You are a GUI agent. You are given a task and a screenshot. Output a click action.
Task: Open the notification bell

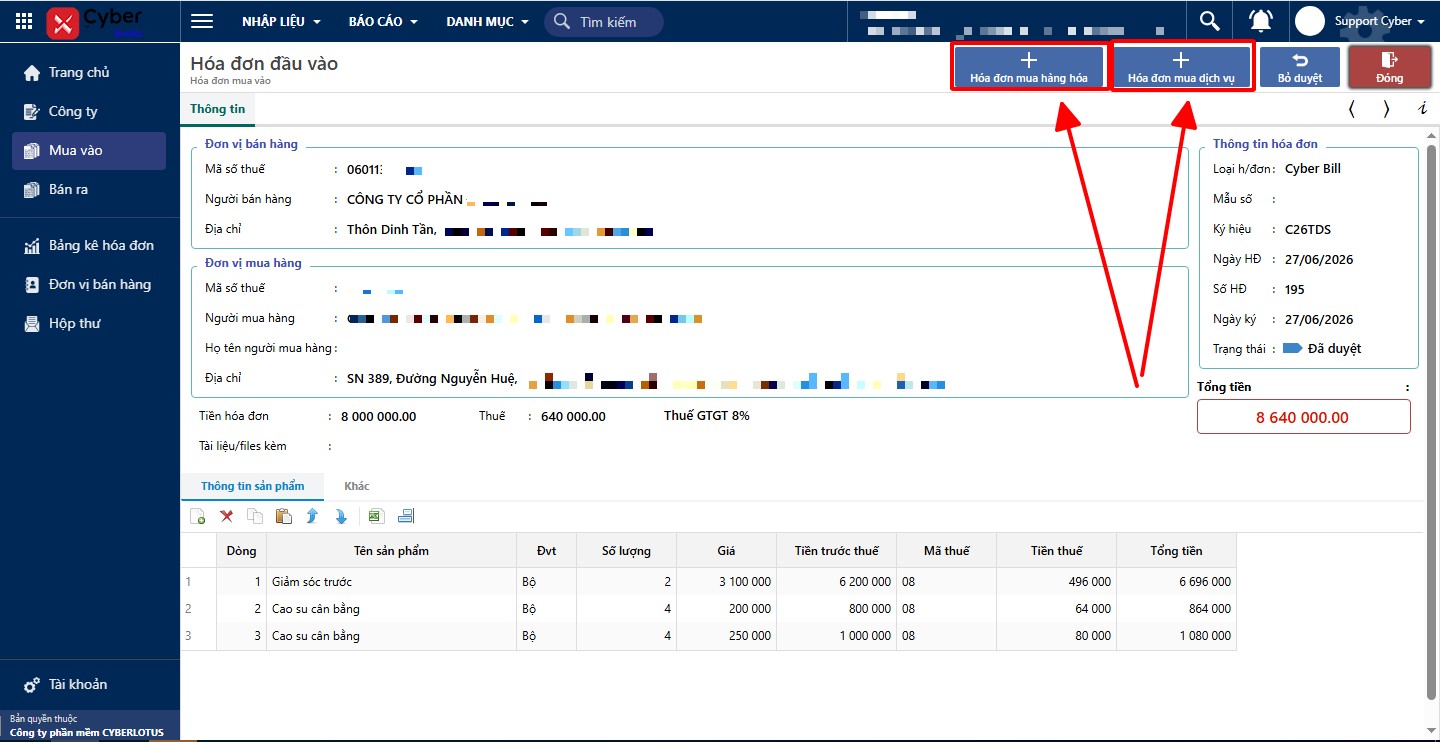[1262, 21]
